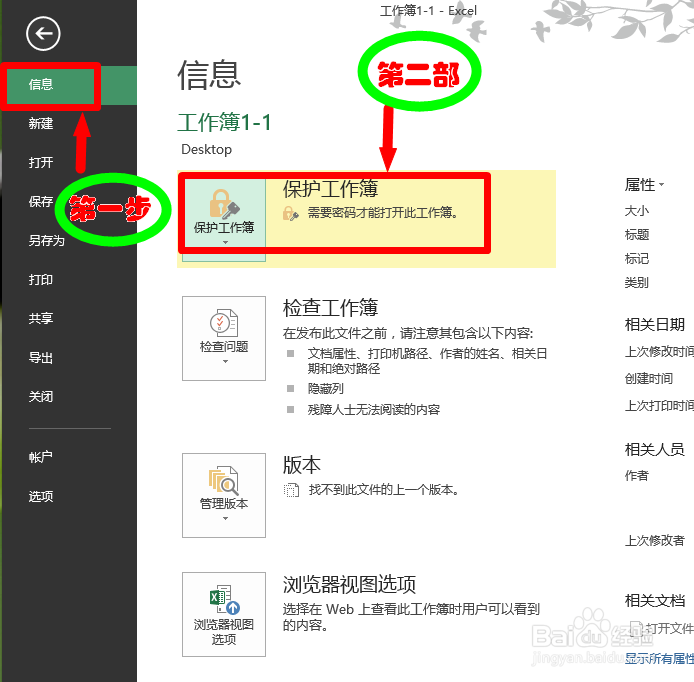694x682 pixels.
Task: Expand the 属性 properties dropdown arrow
Action: point(661,185)
